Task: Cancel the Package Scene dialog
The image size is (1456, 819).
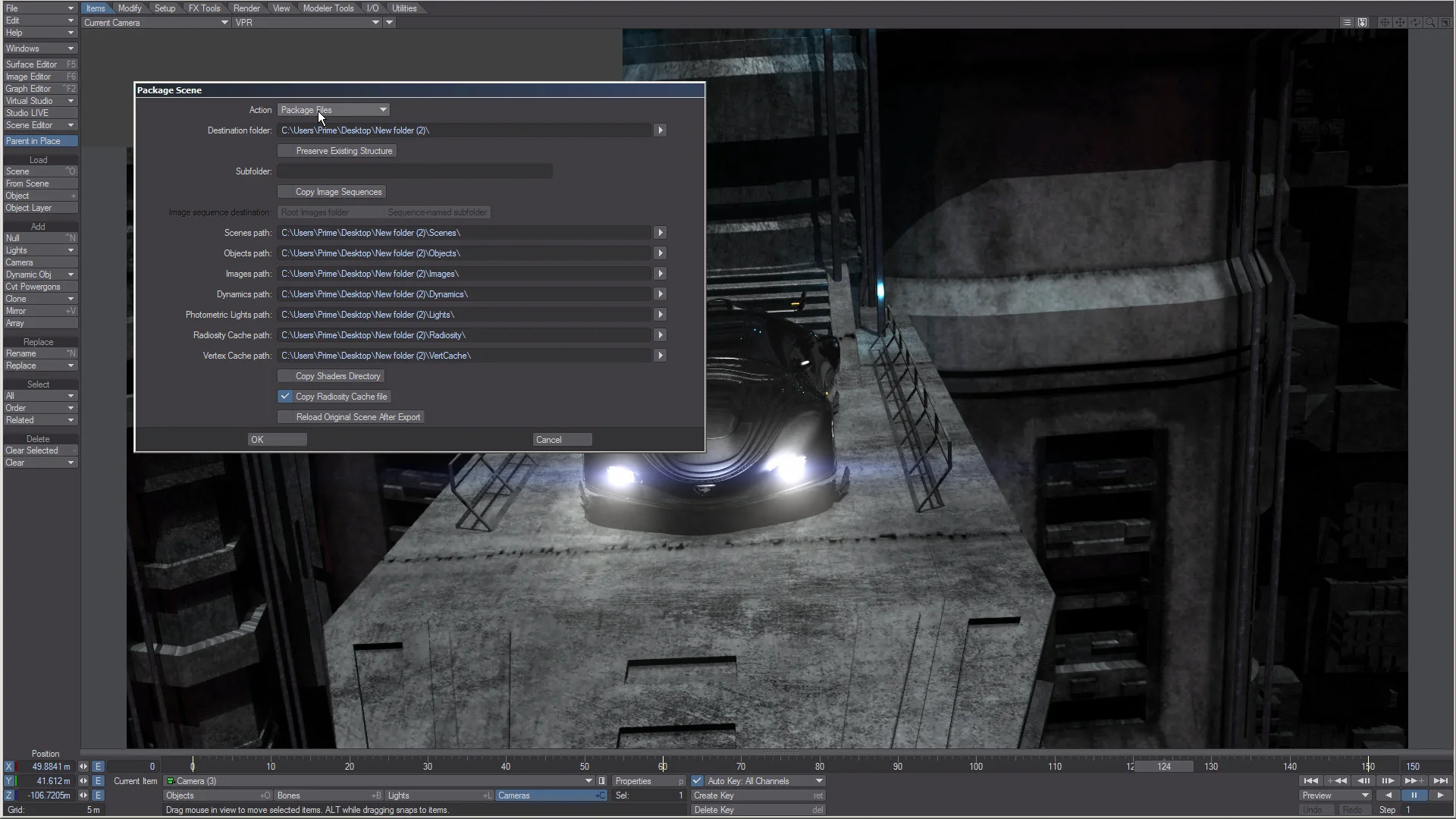Action: click(x=561, y=439)
